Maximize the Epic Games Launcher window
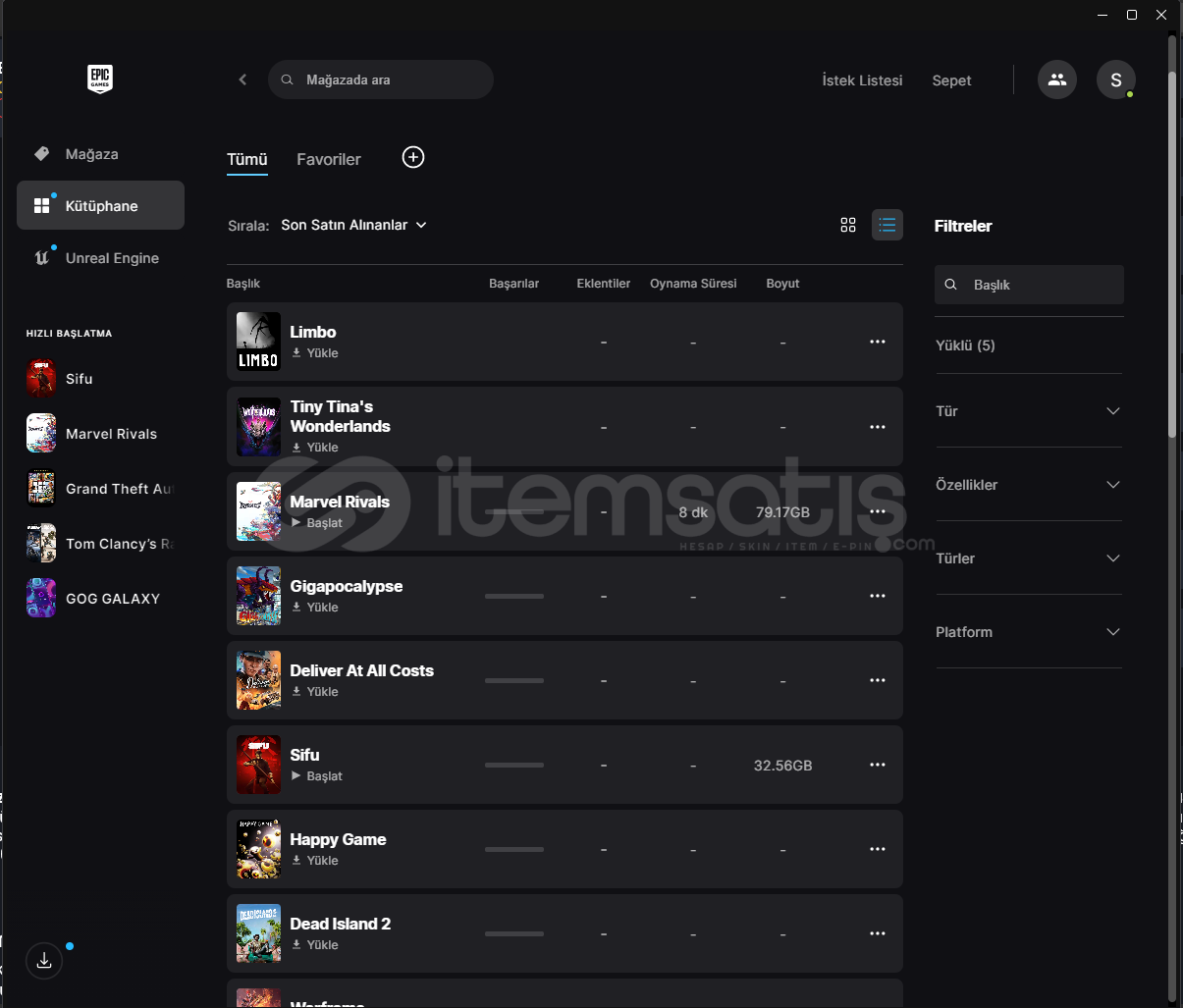The image size is (1183, 1008). tap(1132, 15)
